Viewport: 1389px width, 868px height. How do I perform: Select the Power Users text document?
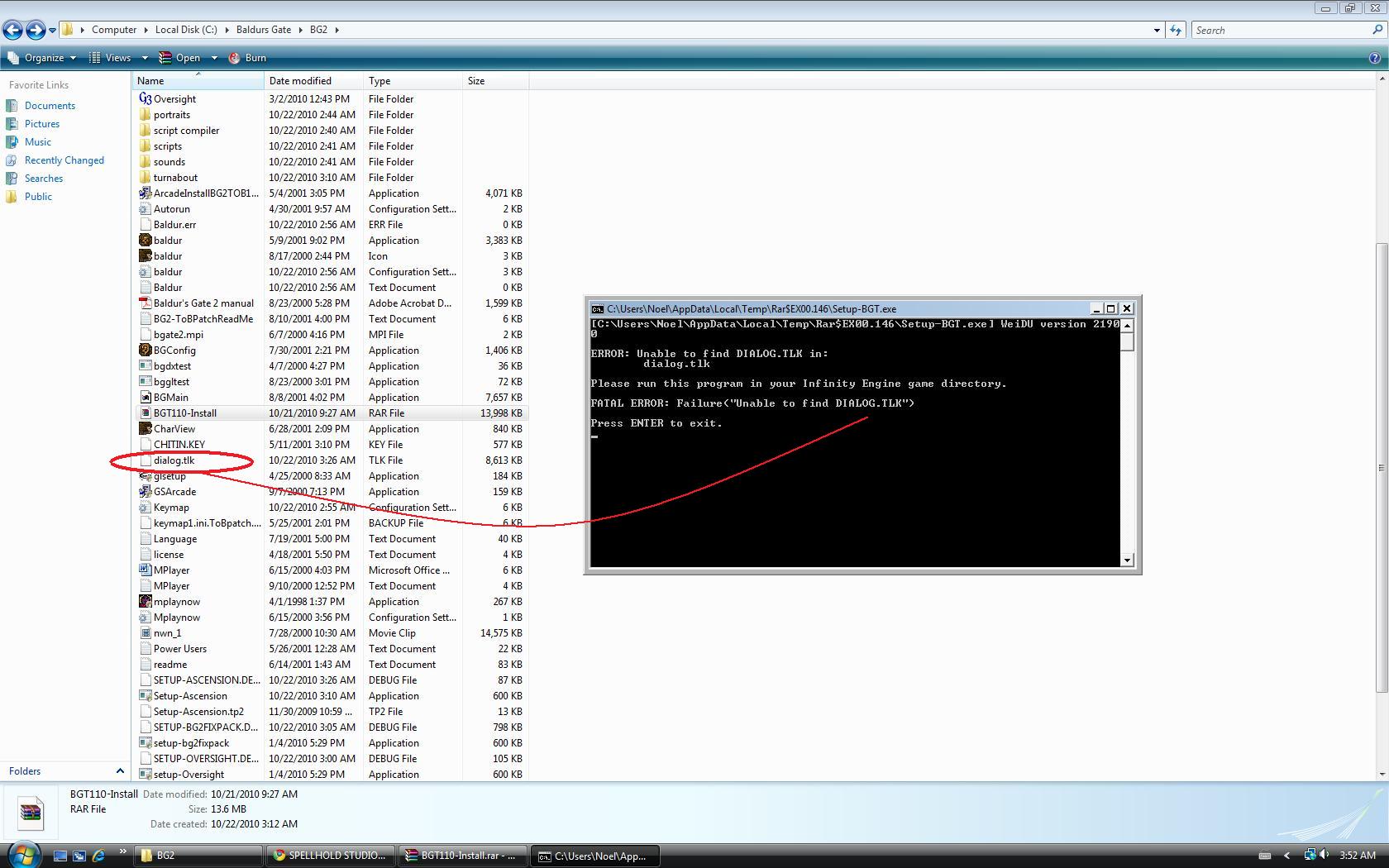pos(180,649)
